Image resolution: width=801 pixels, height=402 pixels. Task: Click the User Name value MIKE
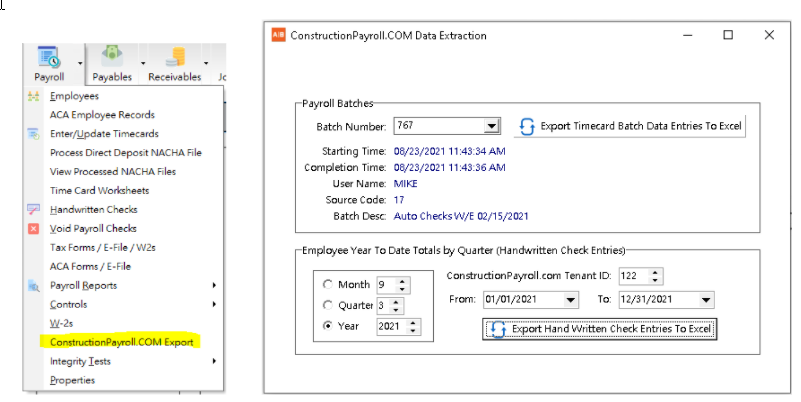406,184
